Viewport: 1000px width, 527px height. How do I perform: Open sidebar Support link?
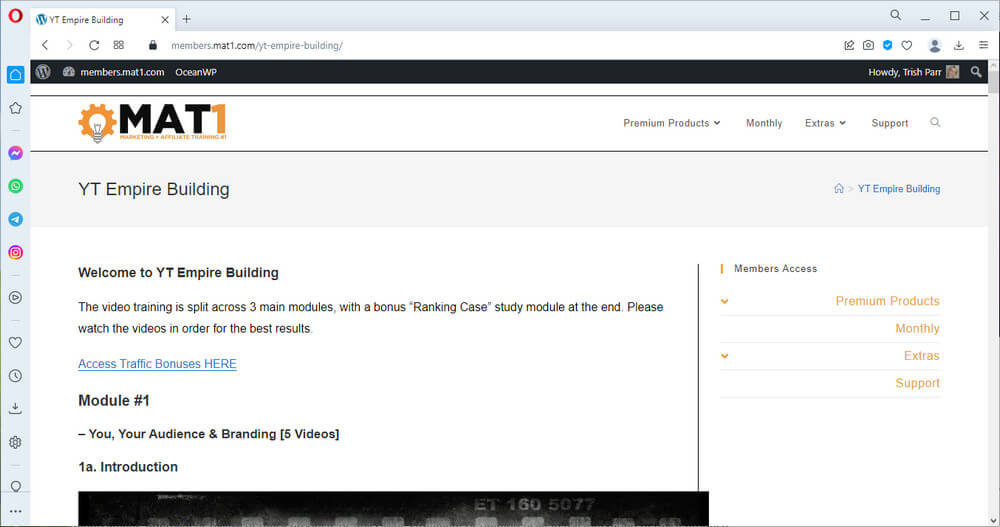click(x=917, y=383)
